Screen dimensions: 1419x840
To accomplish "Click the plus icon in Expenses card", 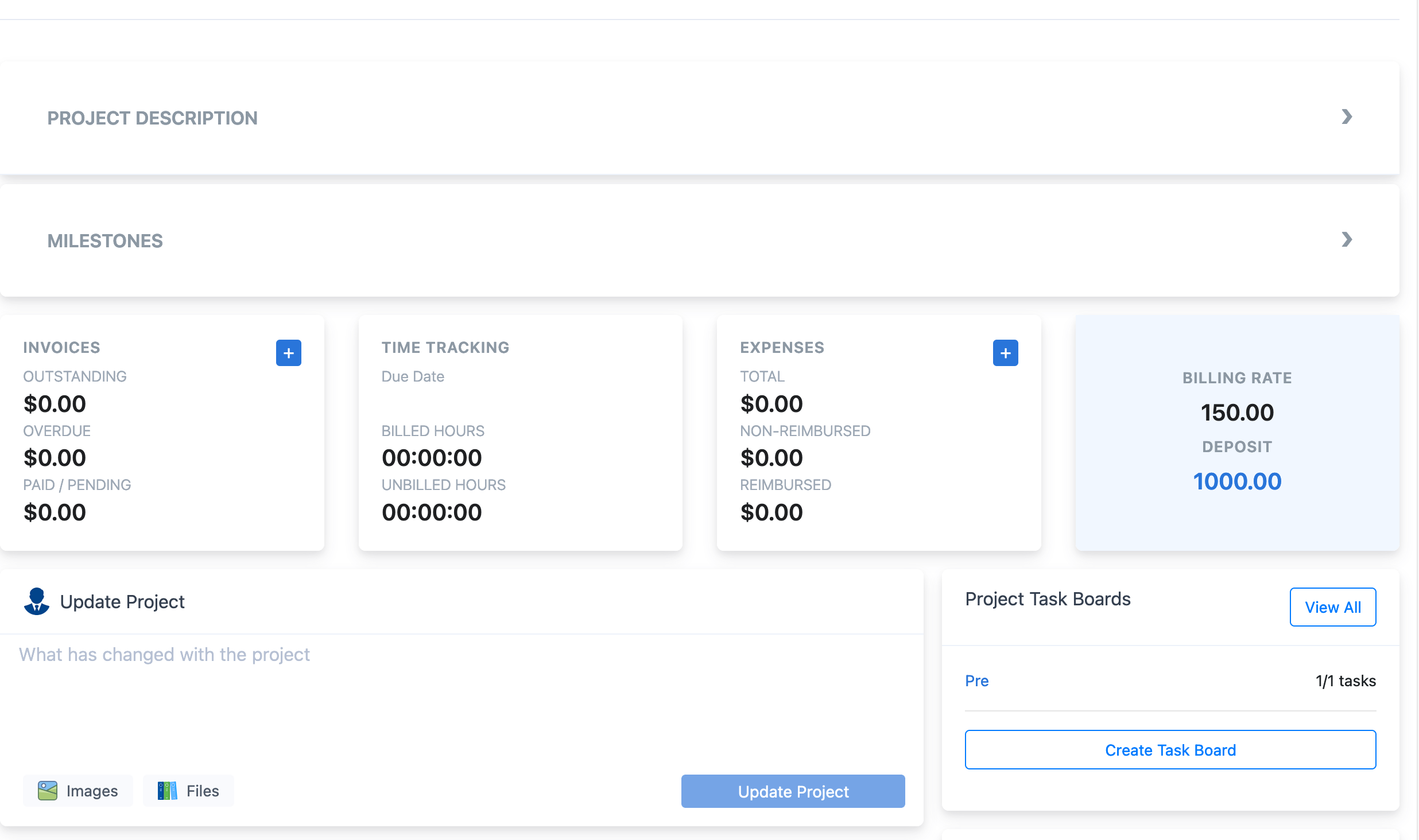I will click(1005, 353).
